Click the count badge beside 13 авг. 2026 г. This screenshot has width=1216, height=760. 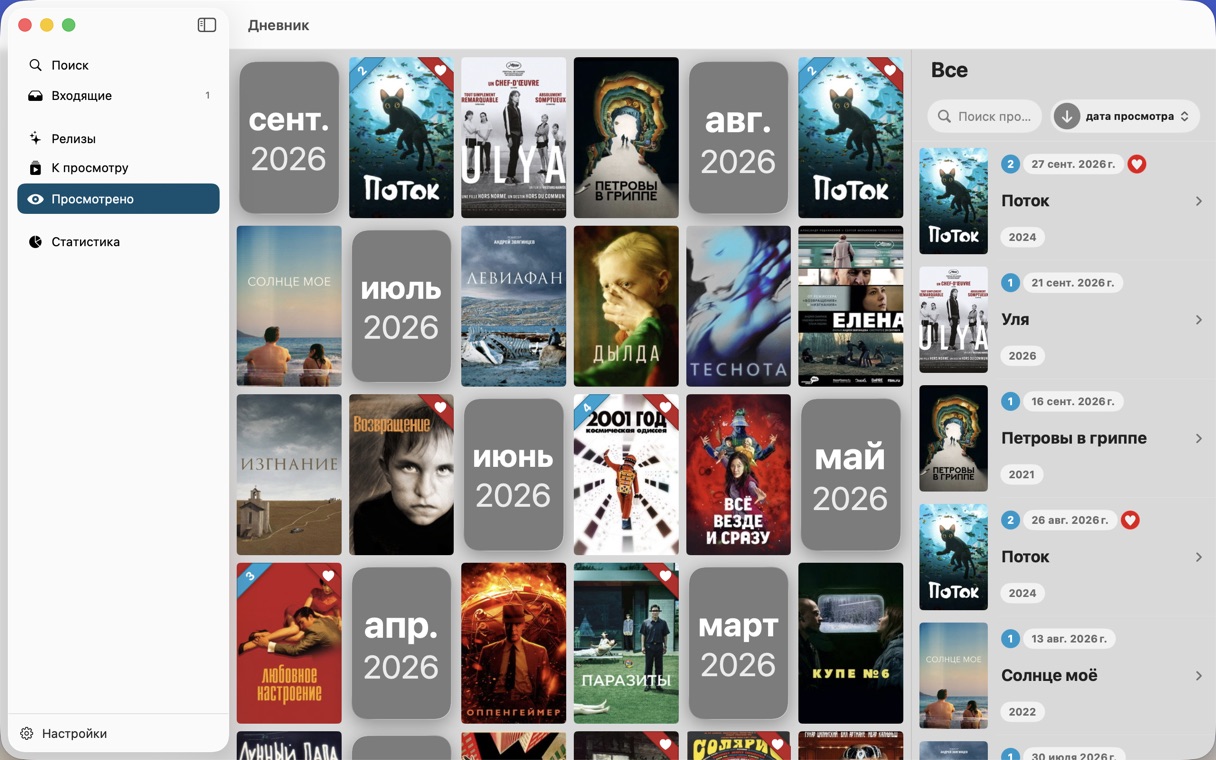(x=1010, y=639)
